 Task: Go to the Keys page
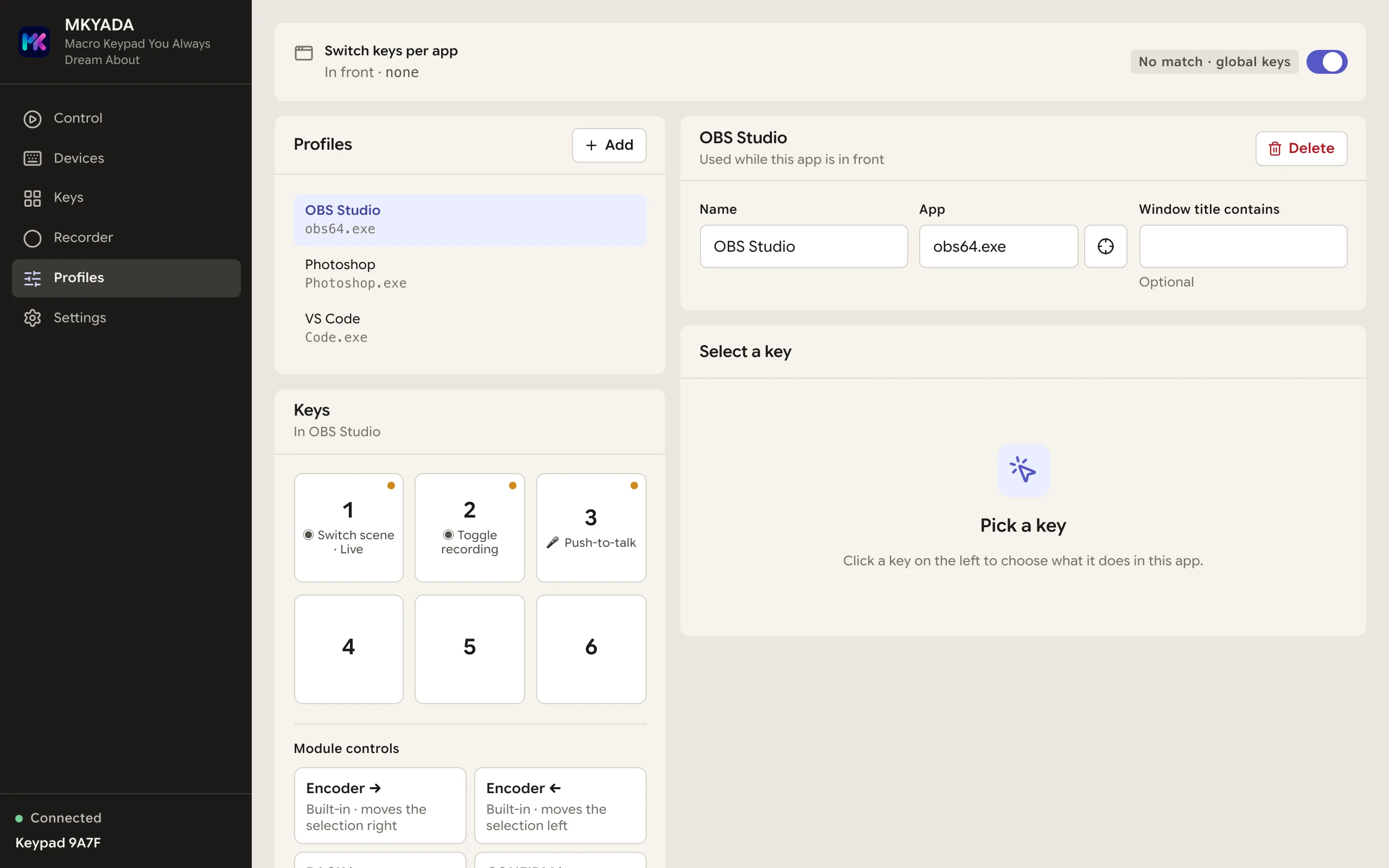coord(126,198)
